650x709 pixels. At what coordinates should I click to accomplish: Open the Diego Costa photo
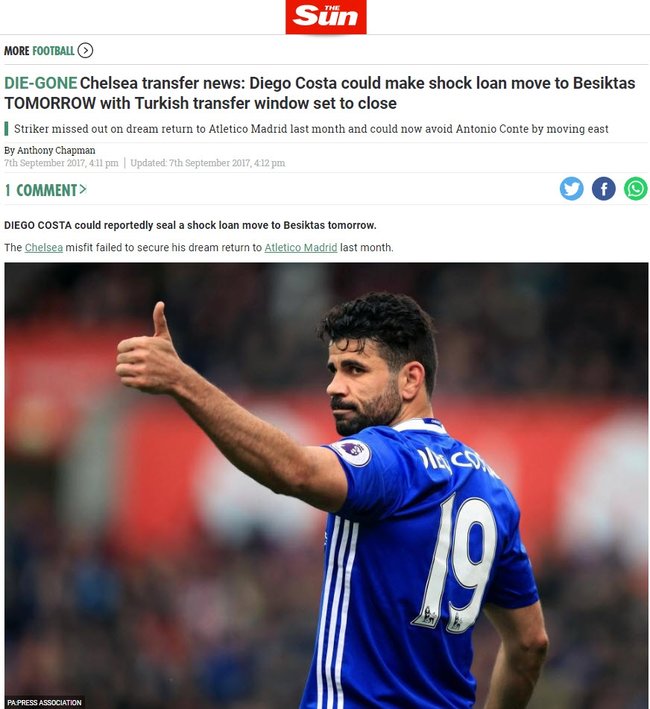pyautogui.click(x=326, y=486)
